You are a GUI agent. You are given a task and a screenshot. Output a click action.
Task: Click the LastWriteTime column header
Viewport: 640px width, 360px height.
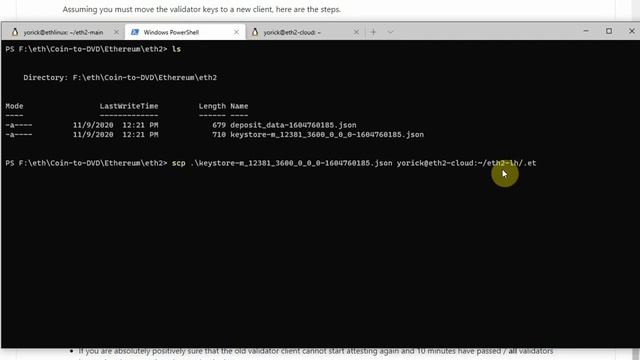[129, 106]
